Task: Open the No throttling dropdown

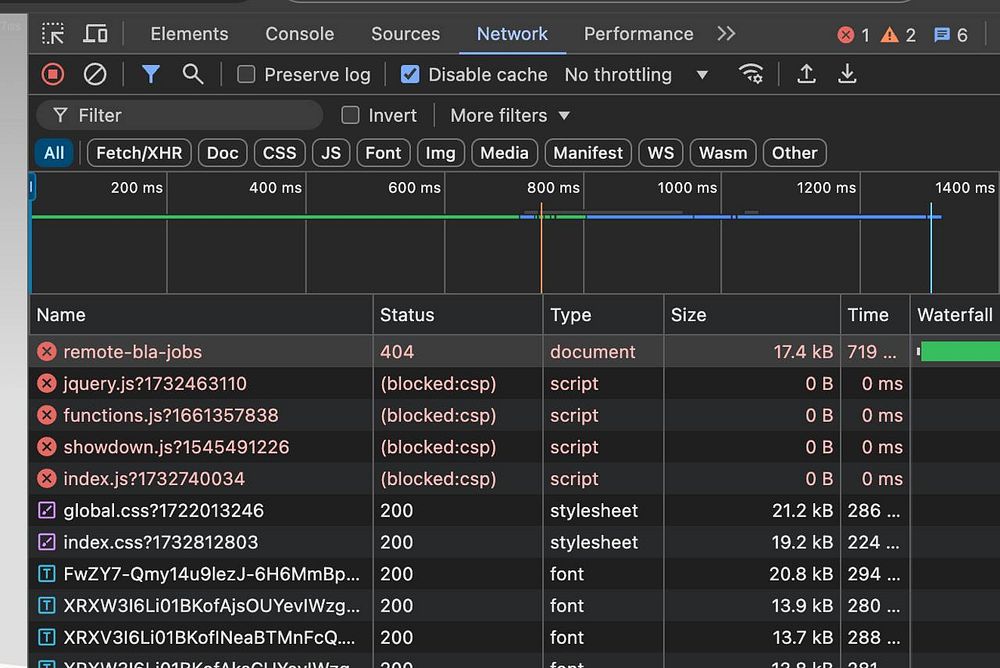Action: [x=636, y=75]
